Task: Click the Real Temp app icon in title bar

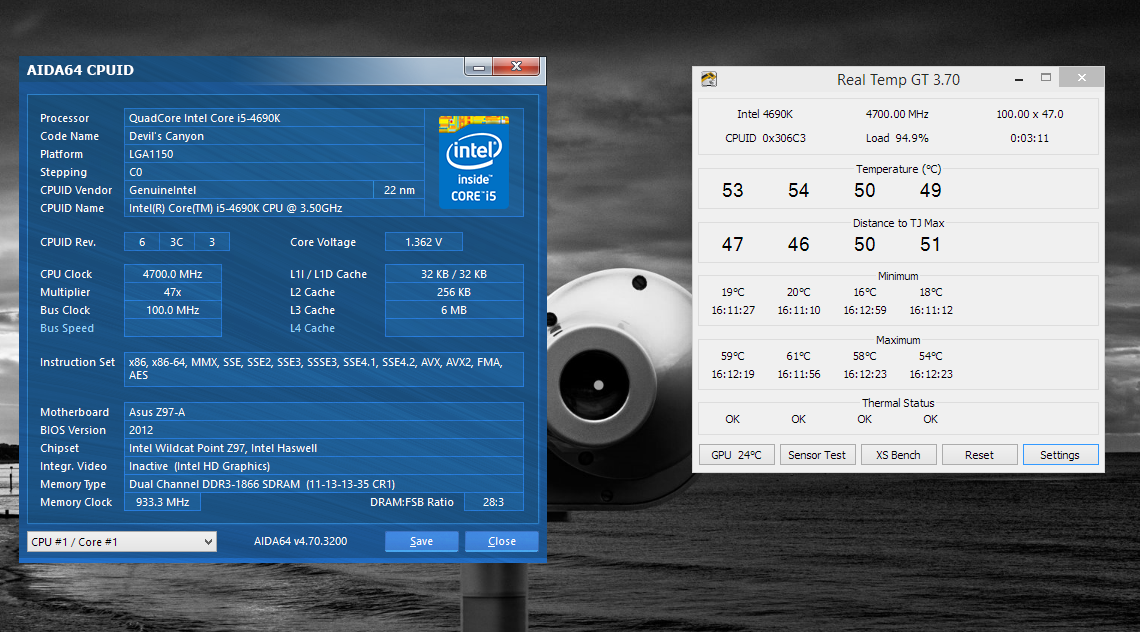Action: point(709,79)
